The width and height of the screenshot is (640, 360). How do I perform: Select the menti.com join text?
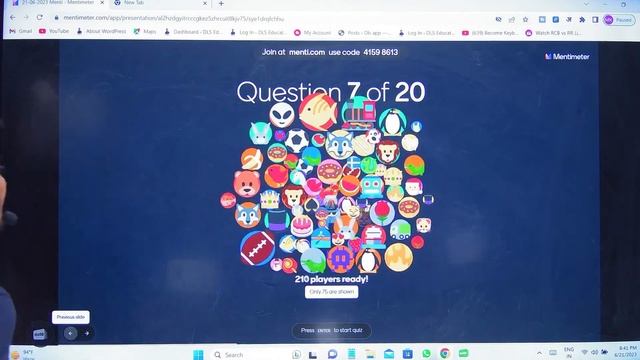[x=307, y=52]
